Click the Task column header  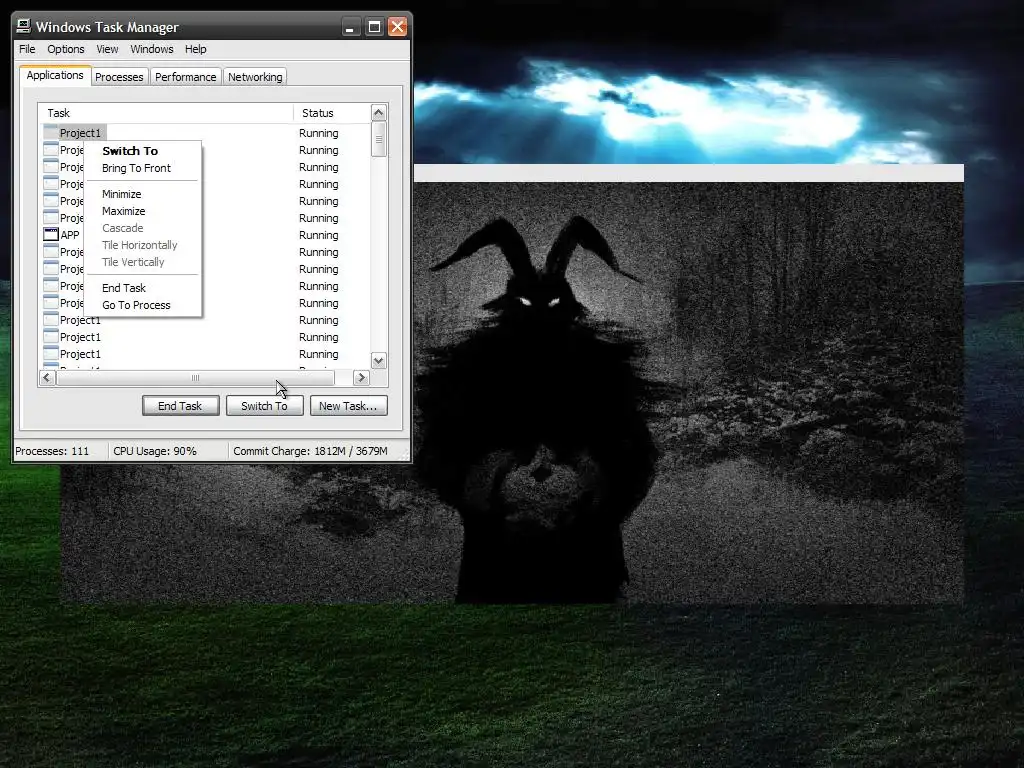coord(166,113)
